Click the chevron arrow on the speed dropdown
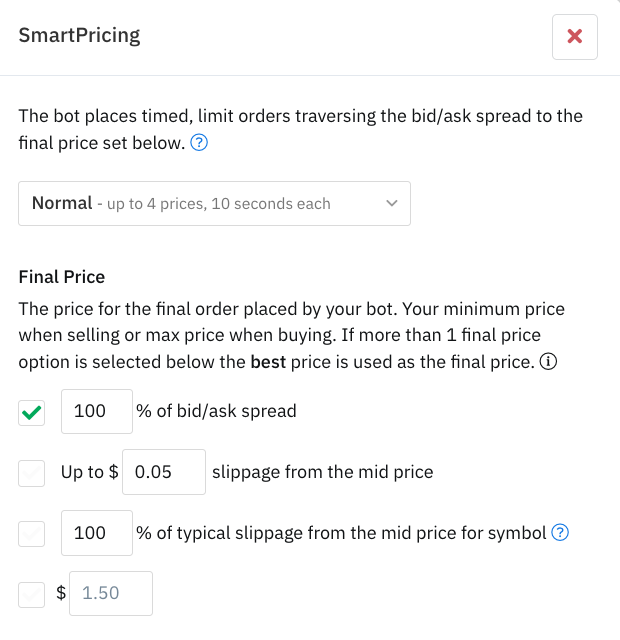 point(390,203)
